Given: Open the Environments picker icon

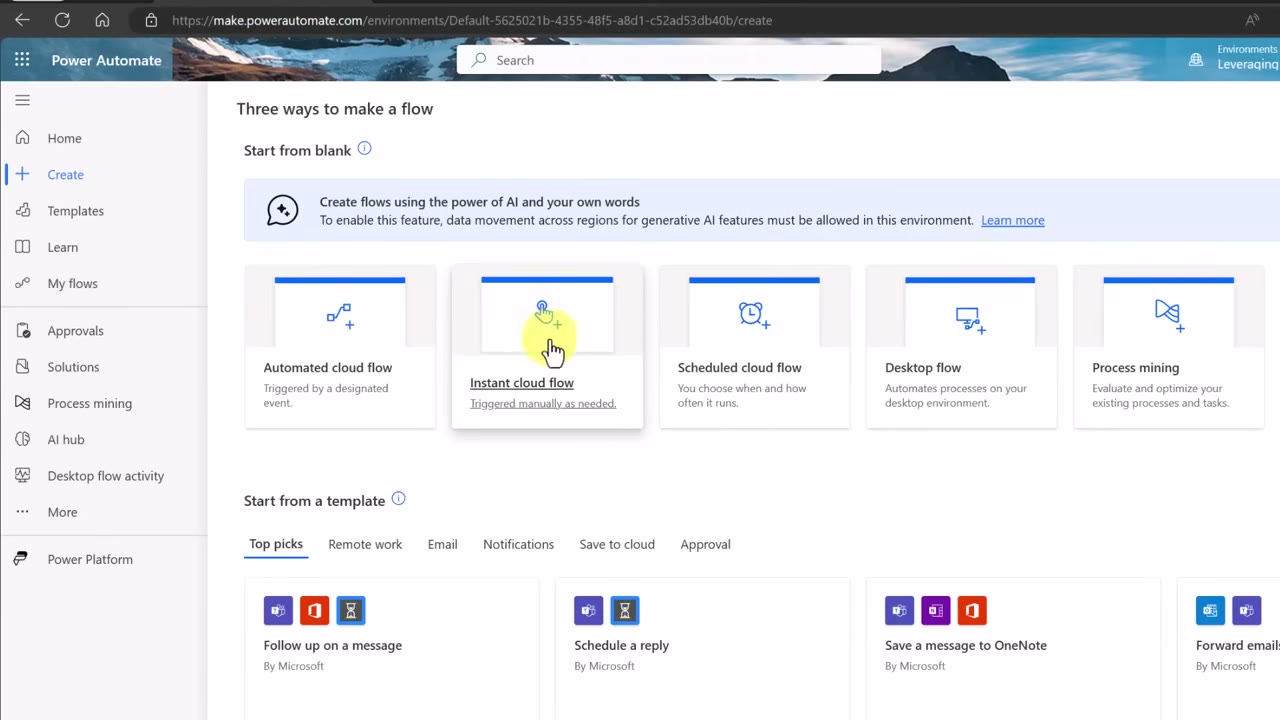Looking at the screenshot, I should 1196,60.
